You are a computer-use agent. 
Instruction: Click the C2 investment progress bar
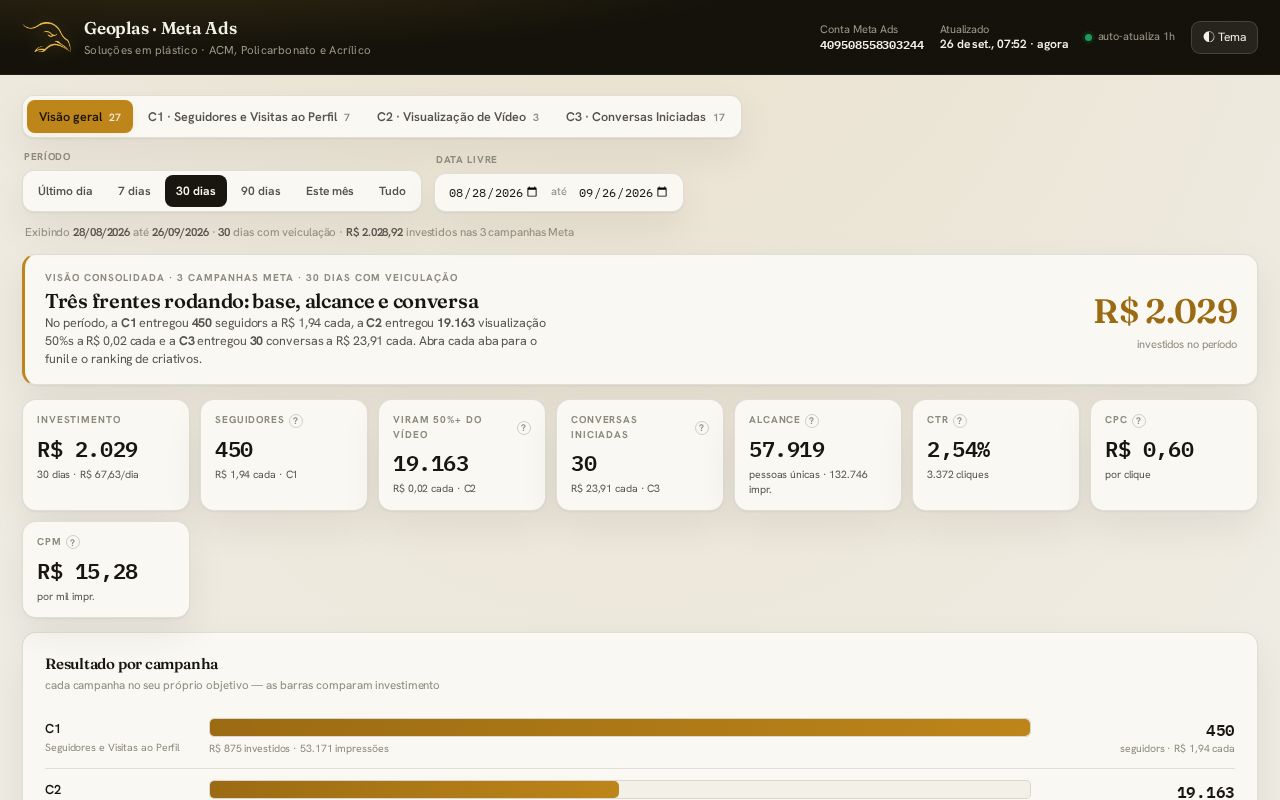pos(620,789)
